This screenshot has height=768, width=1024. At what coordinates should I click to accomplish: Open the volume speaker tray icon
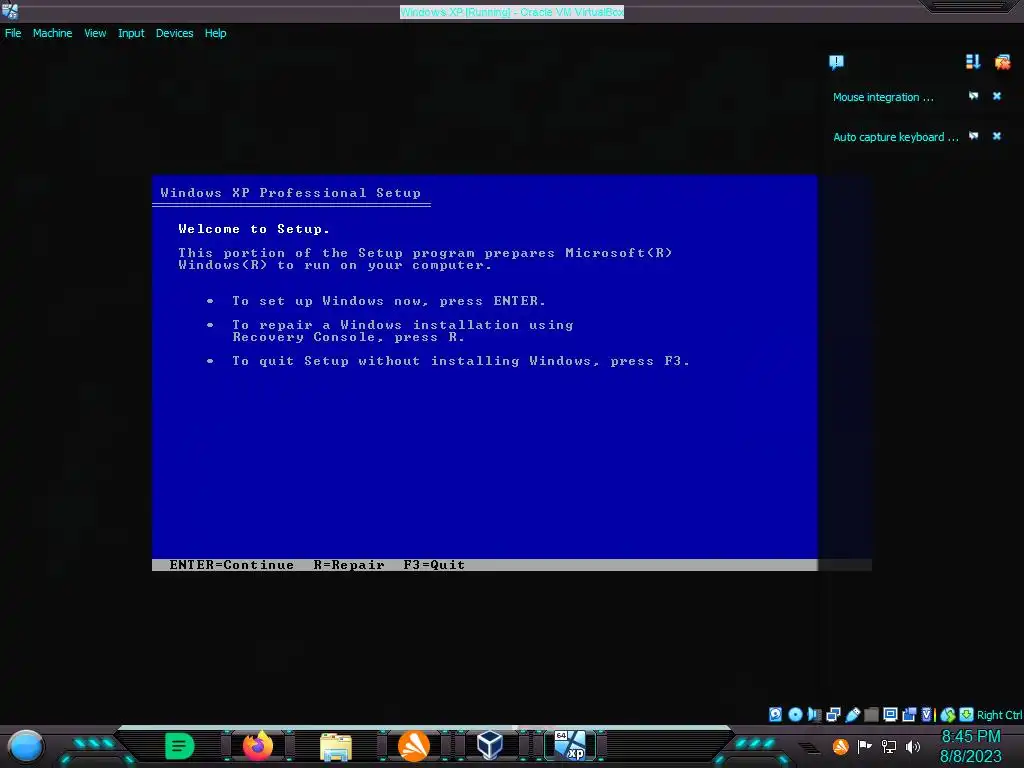(913, 746)
